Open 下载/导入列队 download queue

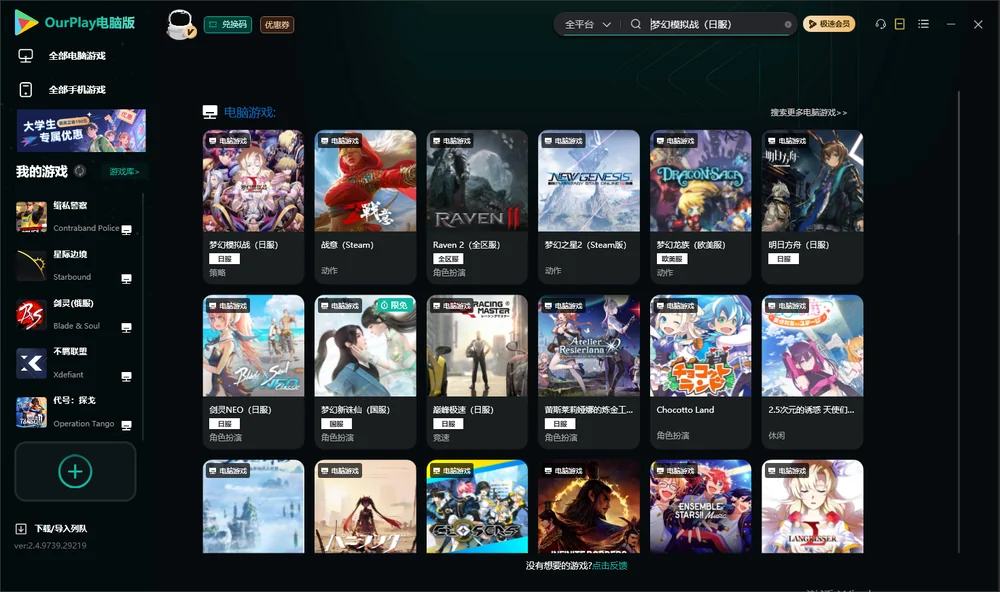point(51,529)
